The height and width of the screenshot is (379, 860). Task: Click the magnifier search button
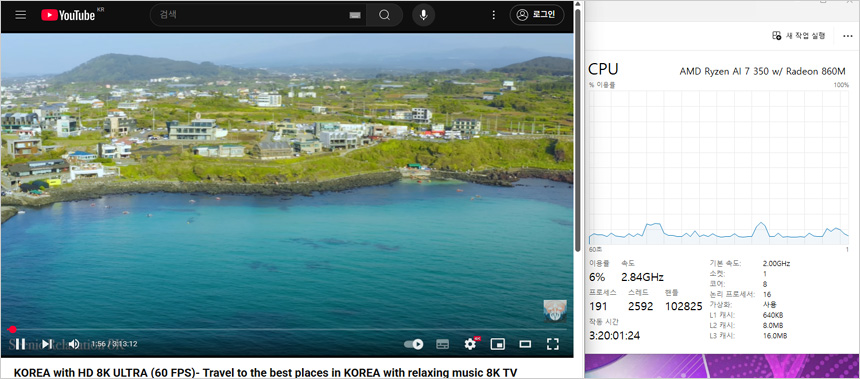[384, 15]
